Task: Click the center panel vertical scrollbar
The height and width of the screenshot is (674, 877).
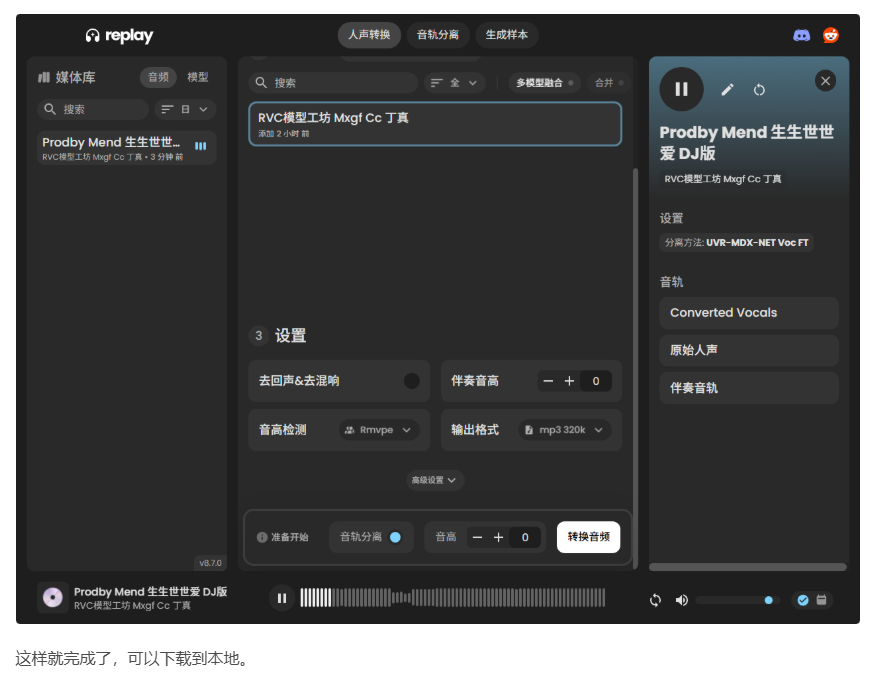Action: point(635,369)
